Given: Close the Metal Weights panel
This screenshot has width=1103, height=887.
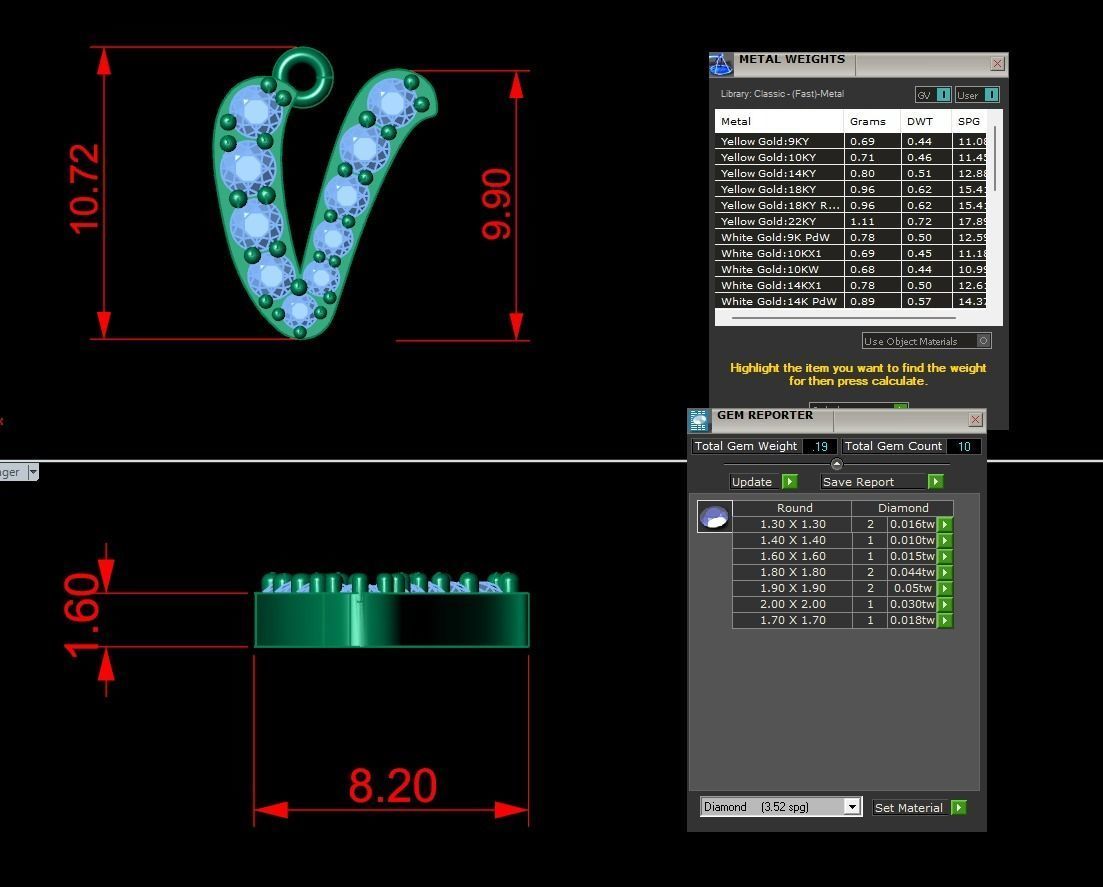Looking at the screenshot, I should [997, 64].
